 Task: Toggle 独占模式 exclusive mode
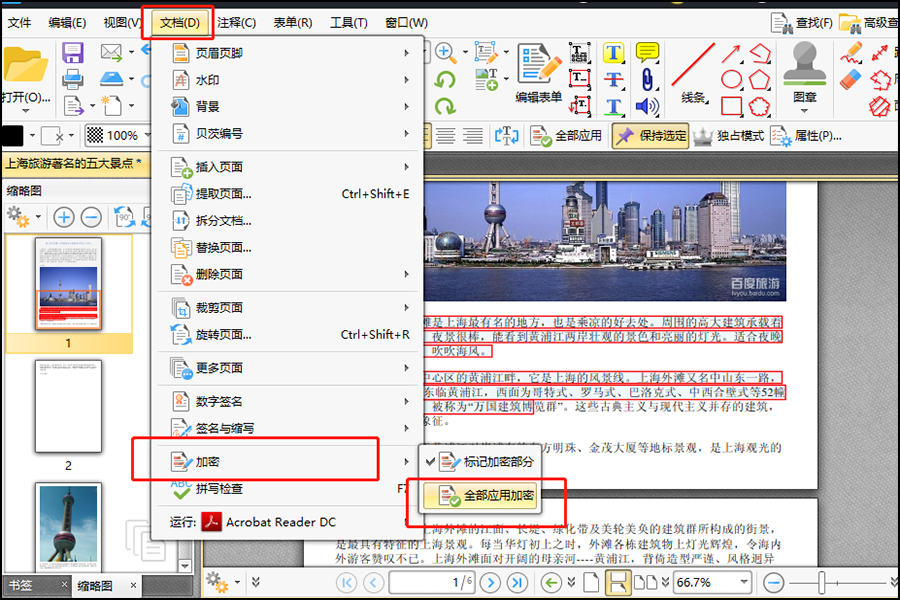728,136
